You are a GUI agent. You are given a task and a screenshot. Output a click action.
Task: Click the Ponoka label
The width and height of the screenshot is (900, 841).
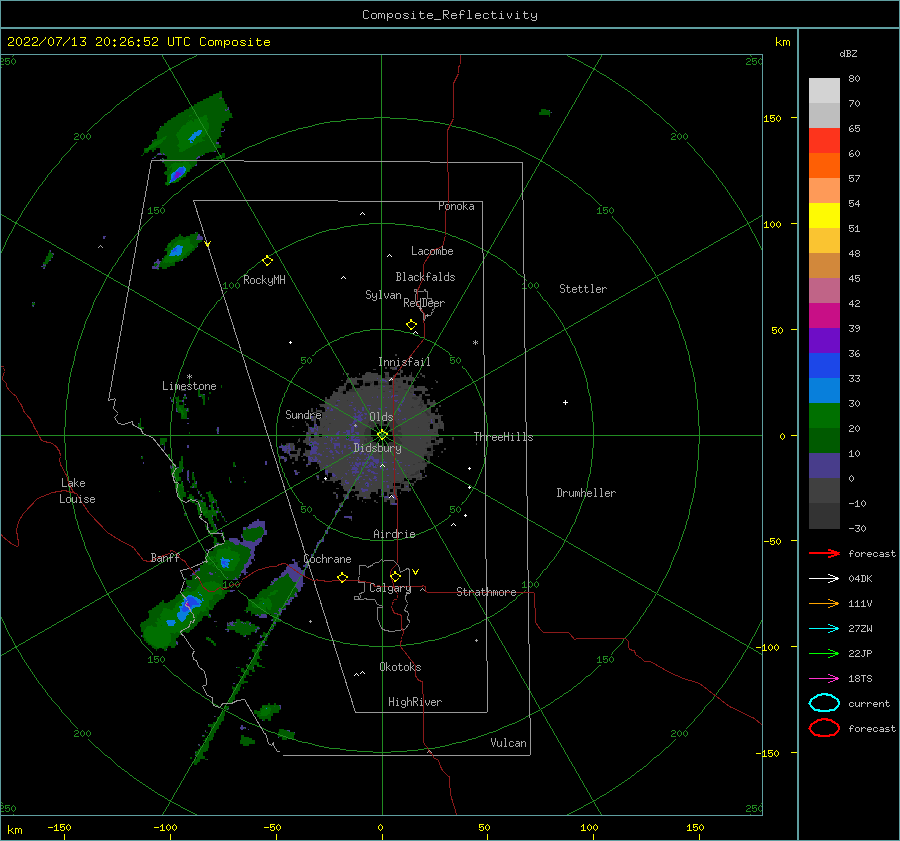pos(456,206)
